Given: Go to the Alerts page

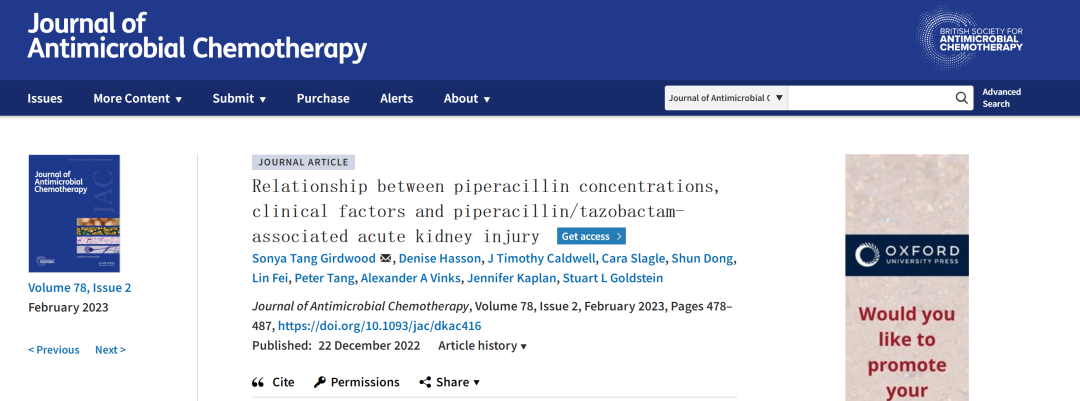Looking at the screenshot, I should (x=396, y=98).
